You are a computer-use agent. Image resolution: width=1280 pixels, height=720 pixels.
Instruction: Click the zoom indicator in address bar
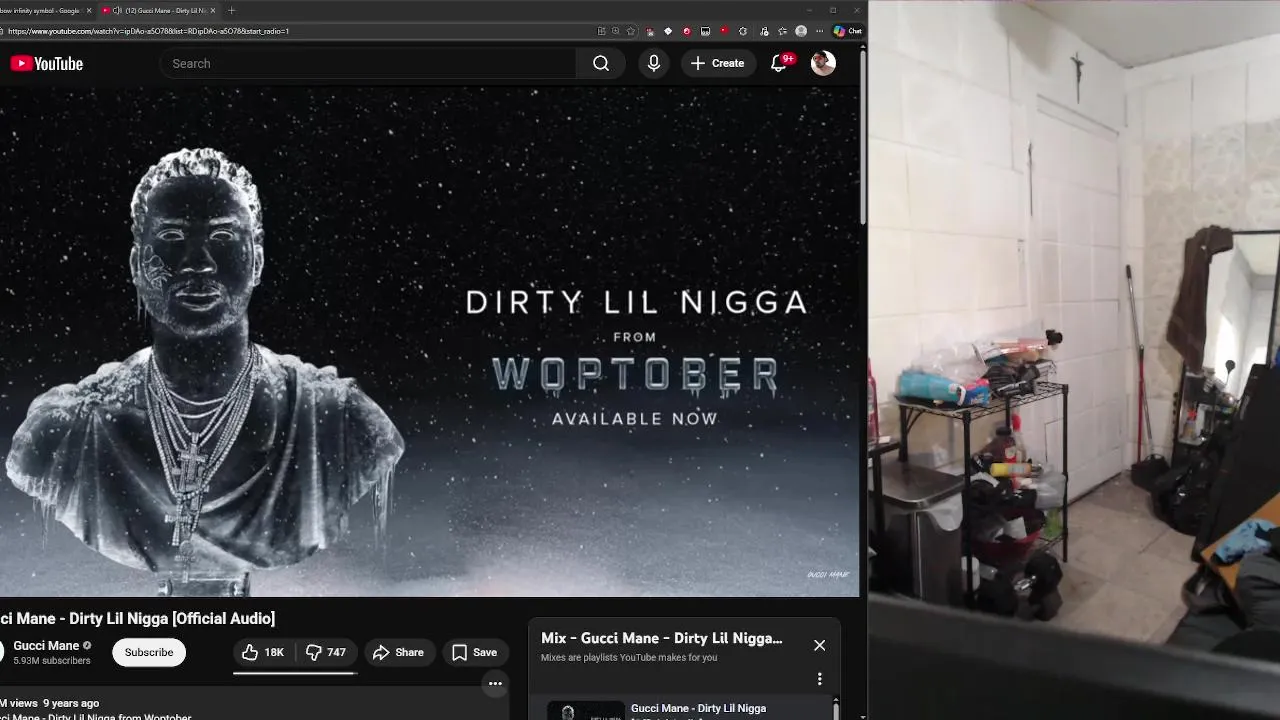tap(615, 31)
